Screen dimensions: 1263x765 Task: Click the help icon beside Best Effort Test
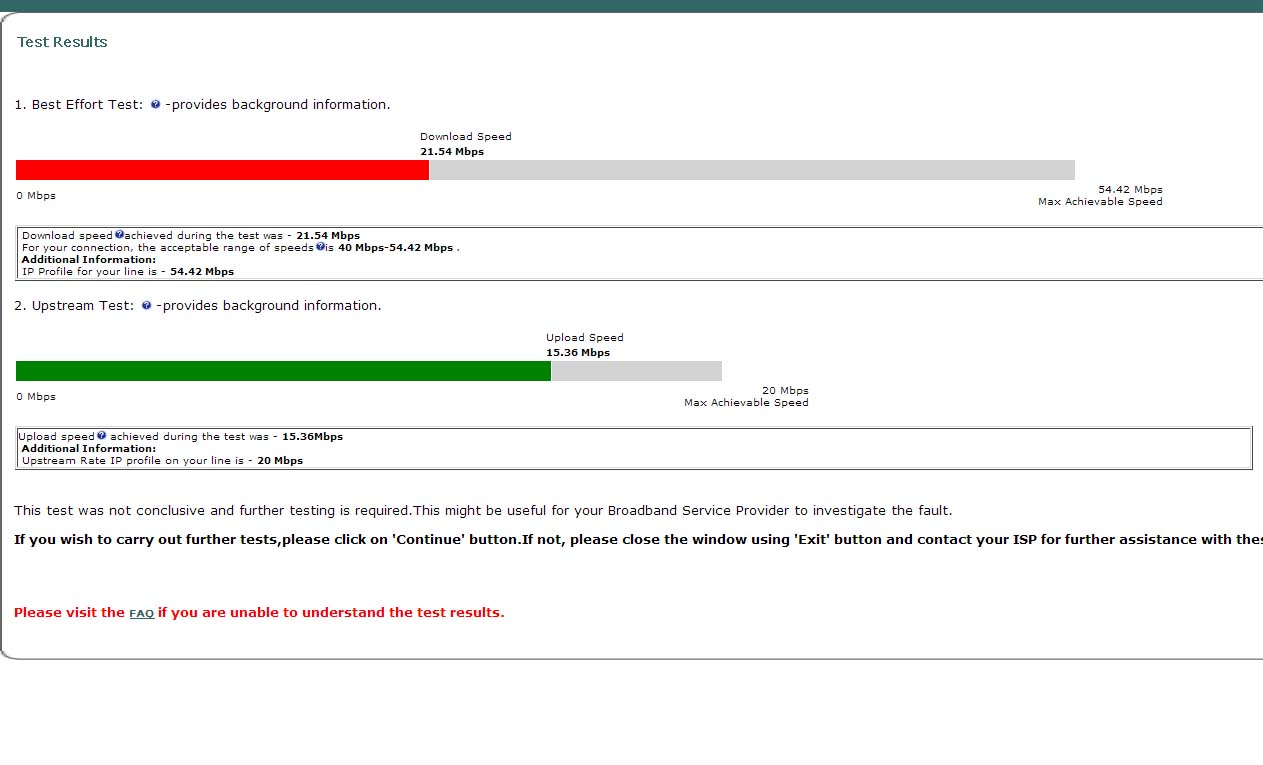click(155, 105)
